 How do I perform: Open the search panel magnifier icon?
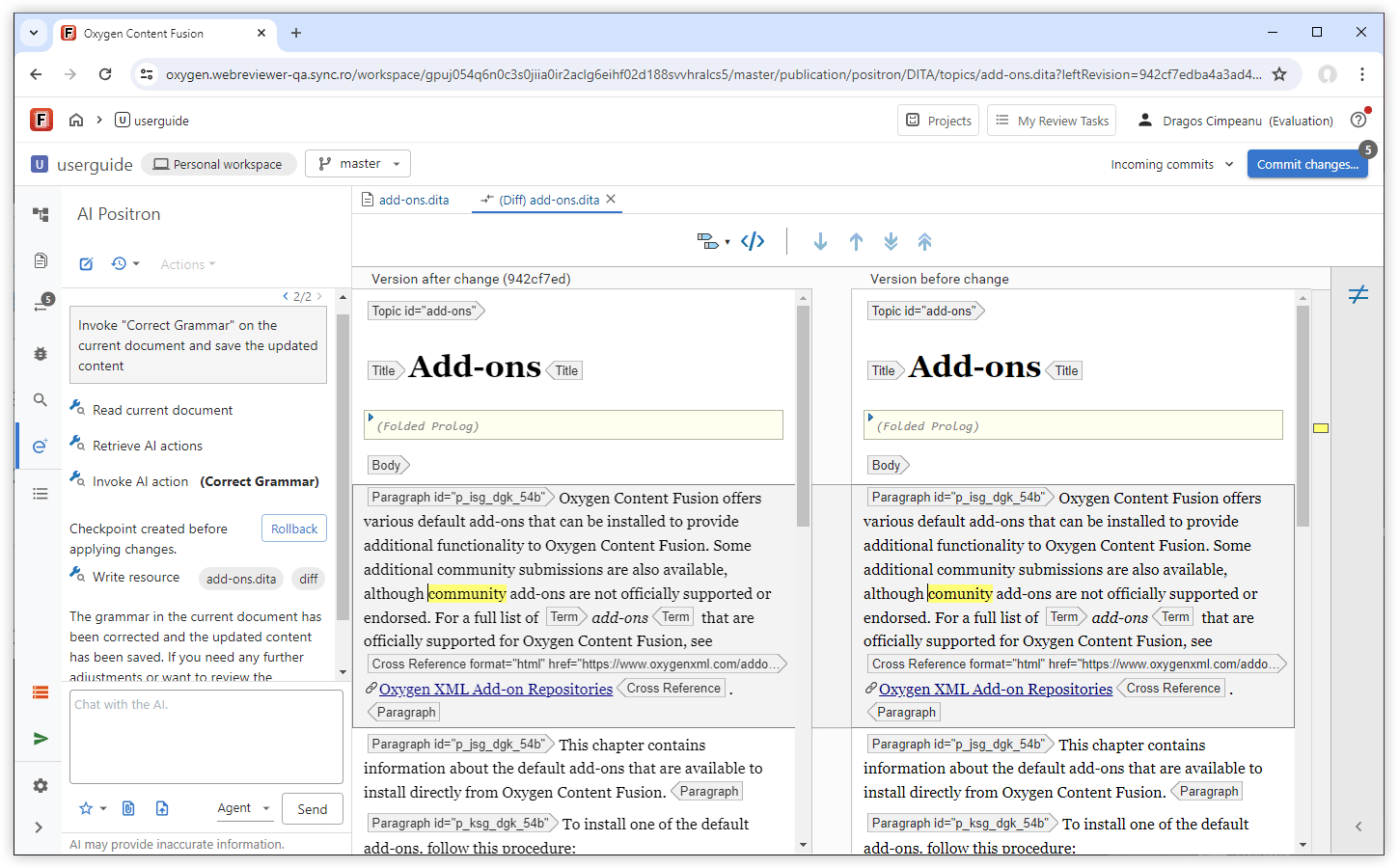click(x=41, y=399)
